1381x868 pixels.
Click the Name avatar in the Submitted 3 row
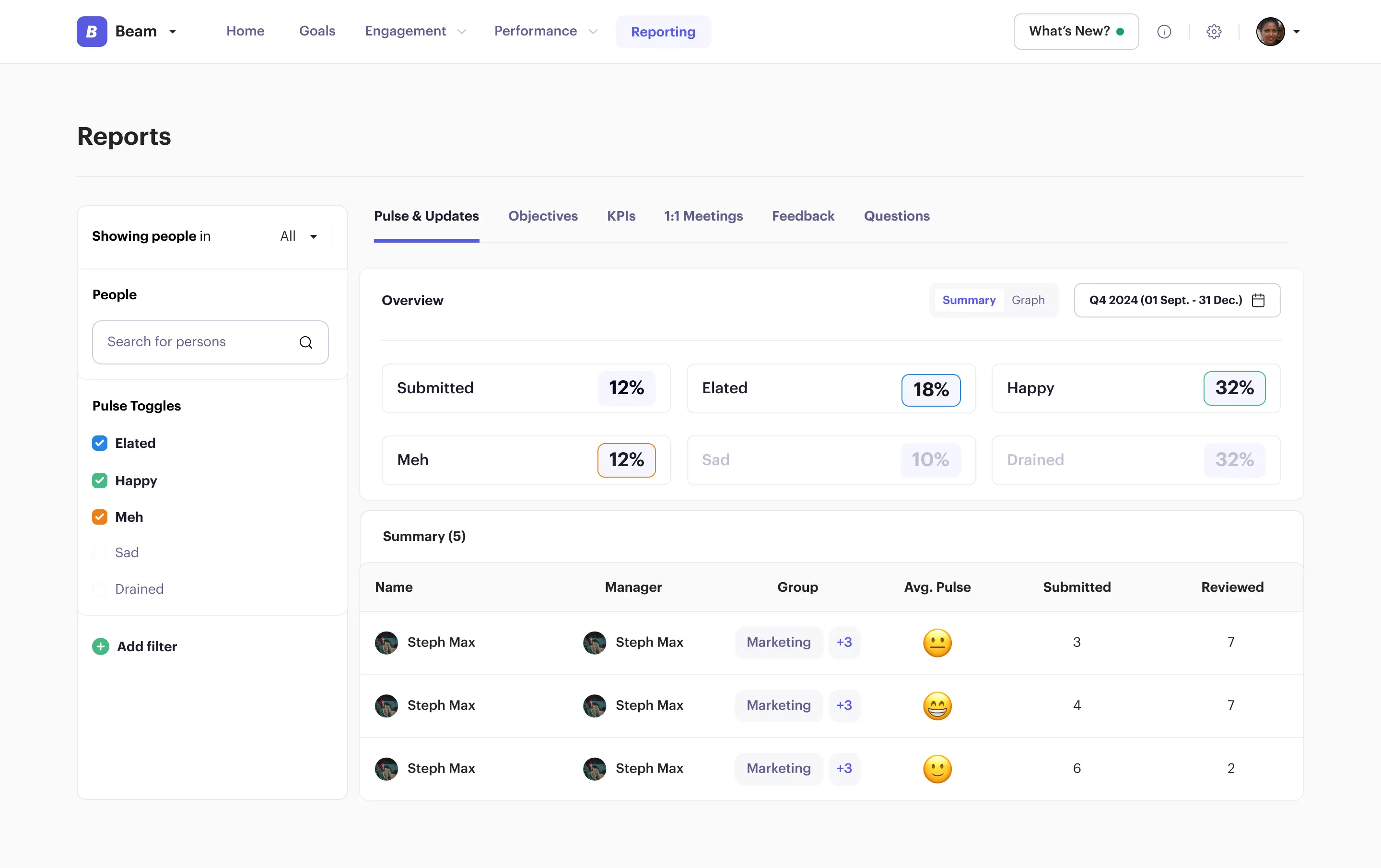[386, 643]
